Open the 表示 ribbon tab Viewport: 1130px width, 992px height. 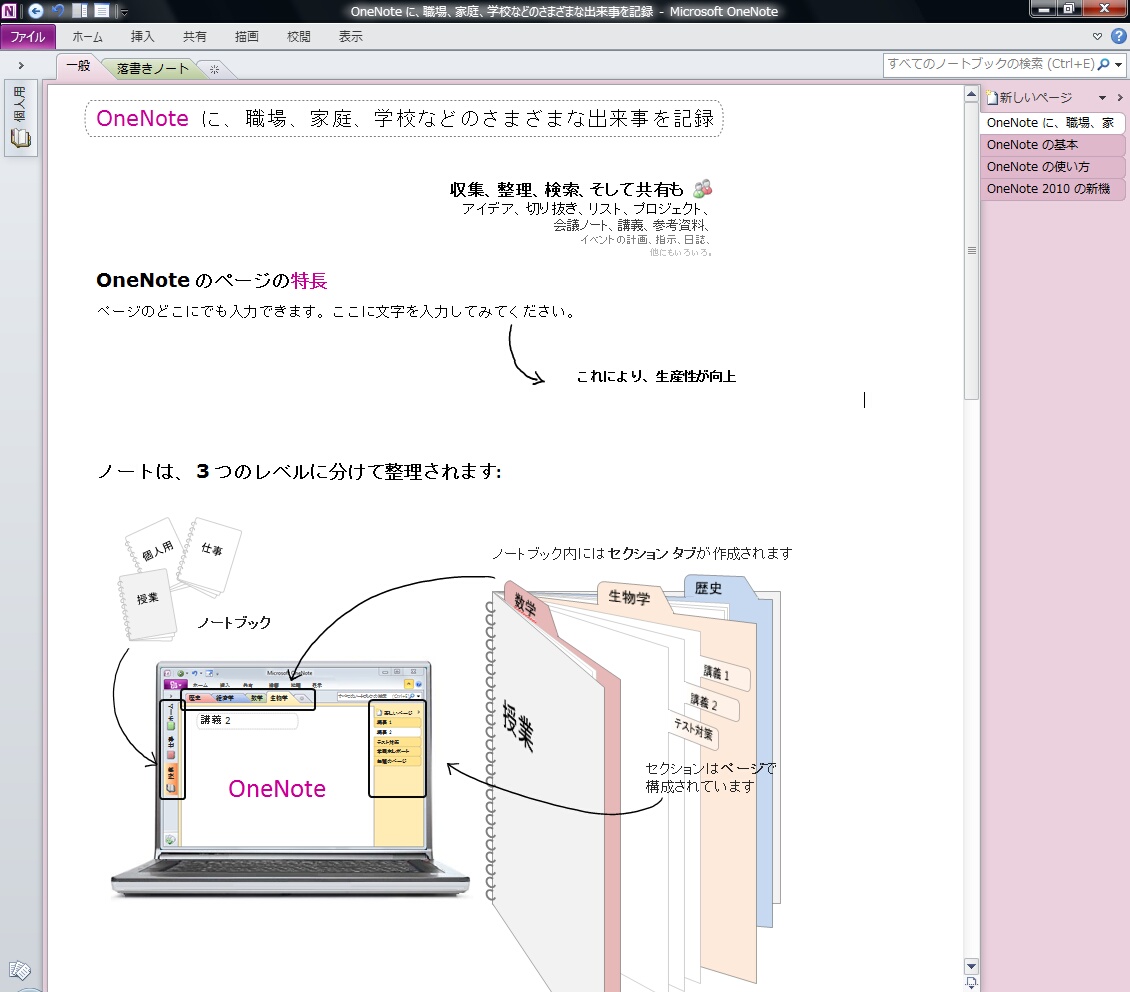point(350,37)
